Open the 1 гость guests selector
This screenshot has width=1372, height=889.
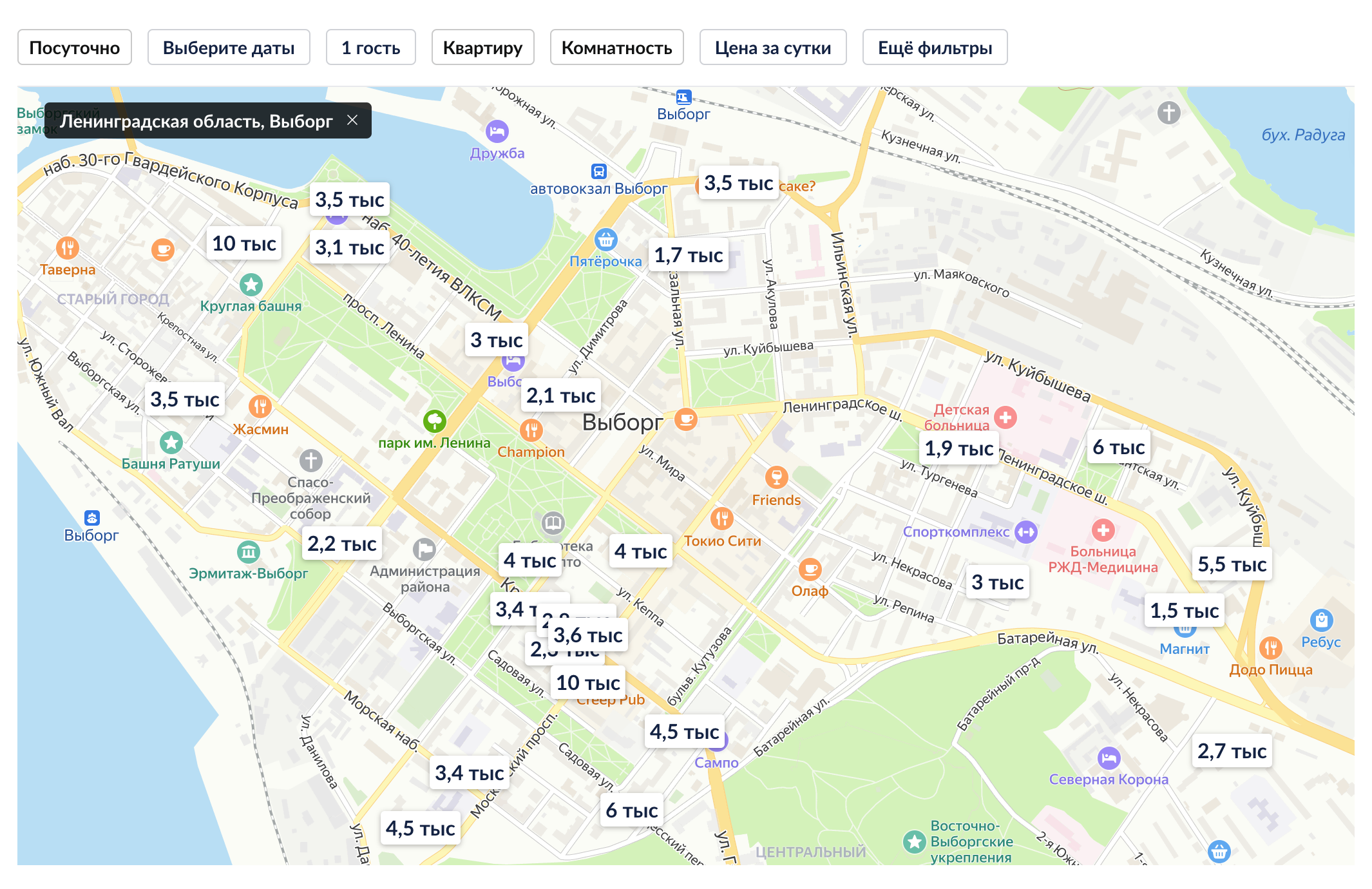click(371, 47)
